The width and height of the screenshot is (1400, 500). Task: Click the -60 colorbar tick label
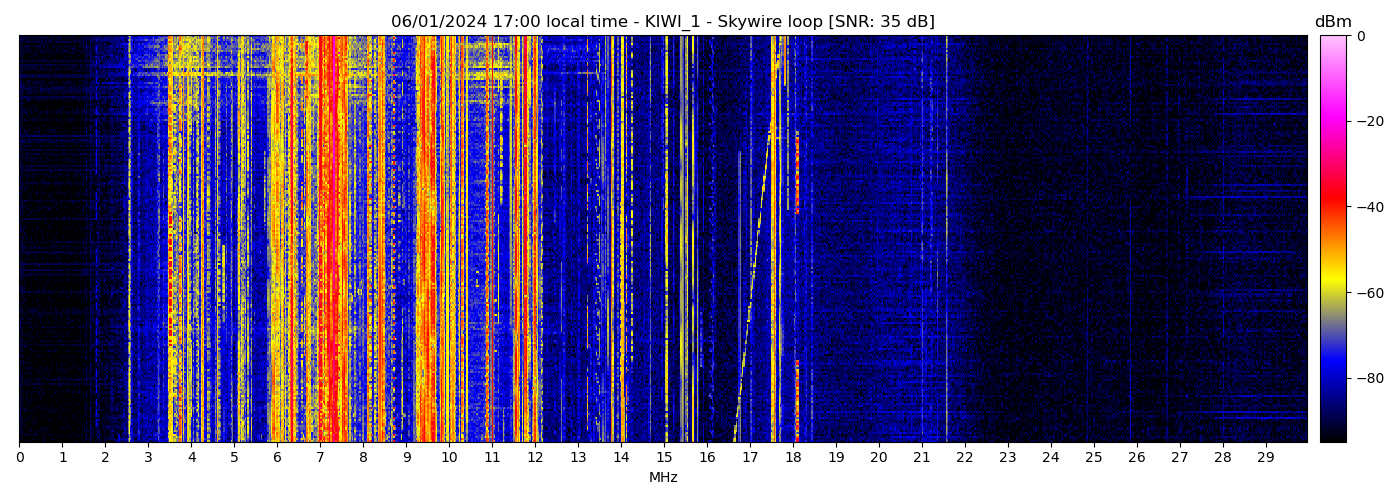pyautogui.click(x=1366, y=293)
